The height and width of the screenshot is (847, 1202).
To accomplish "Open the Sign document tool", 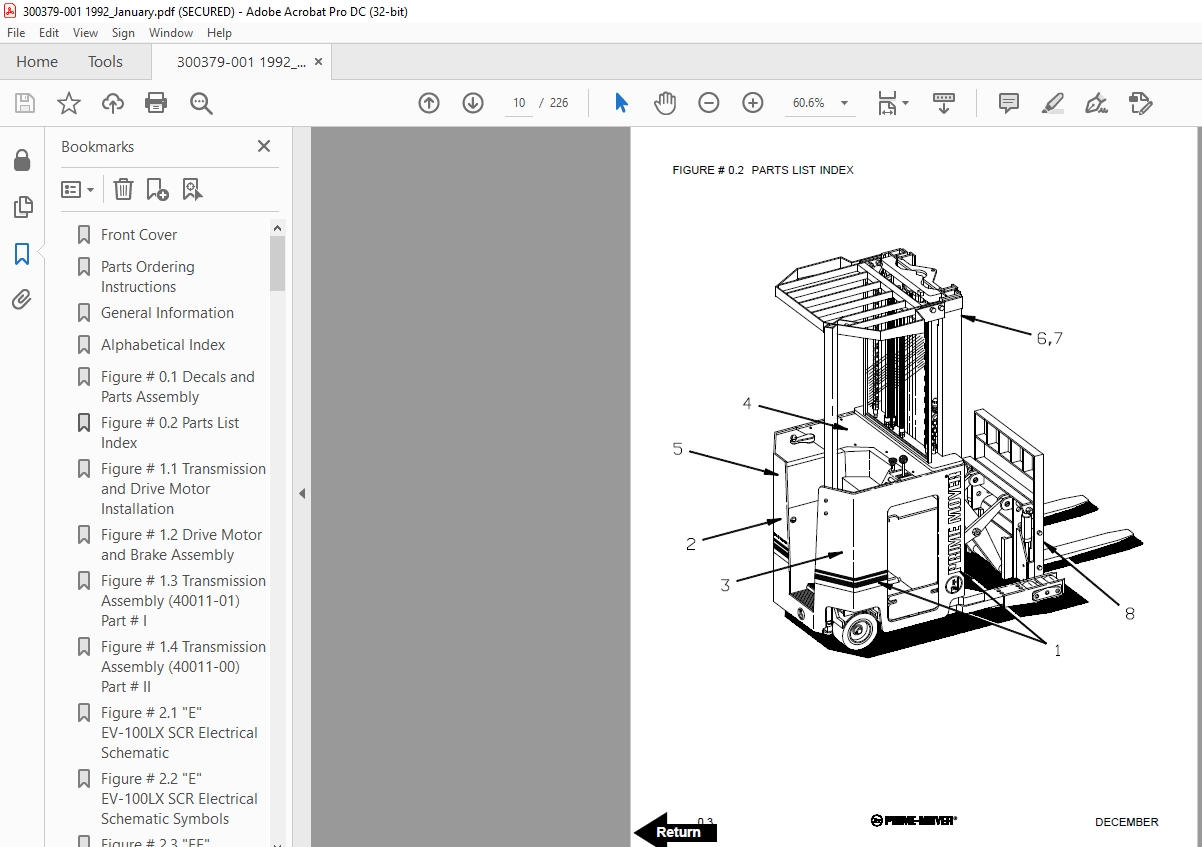I will coord(1097,103).
